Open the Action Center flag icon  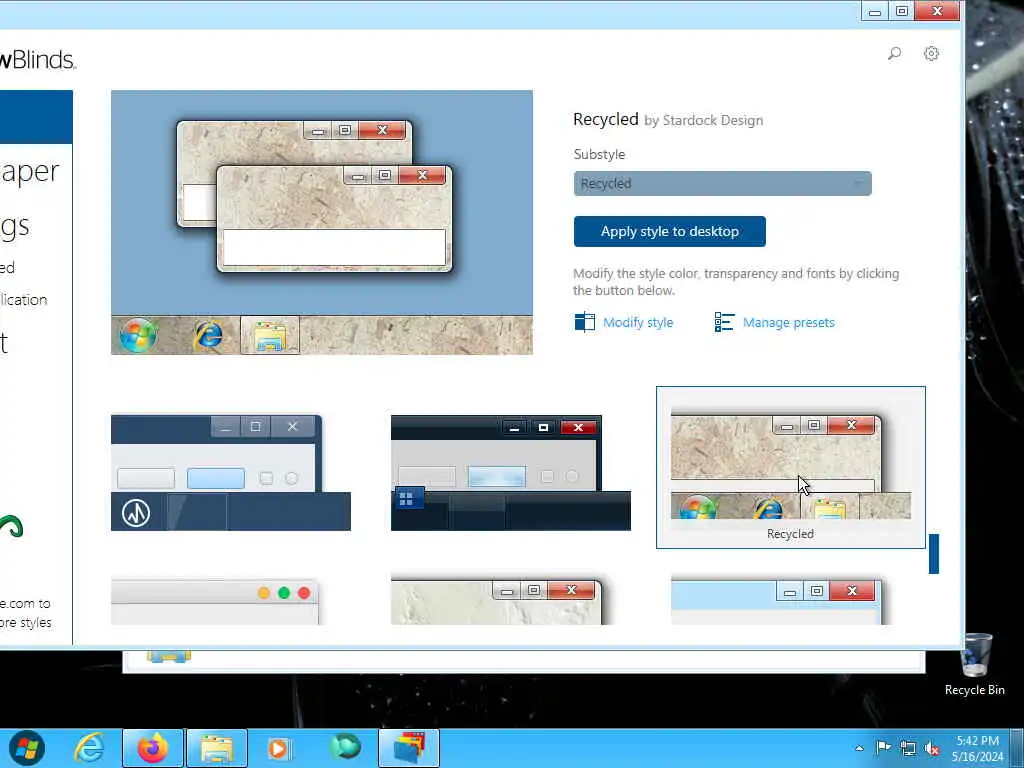(883, 748)
